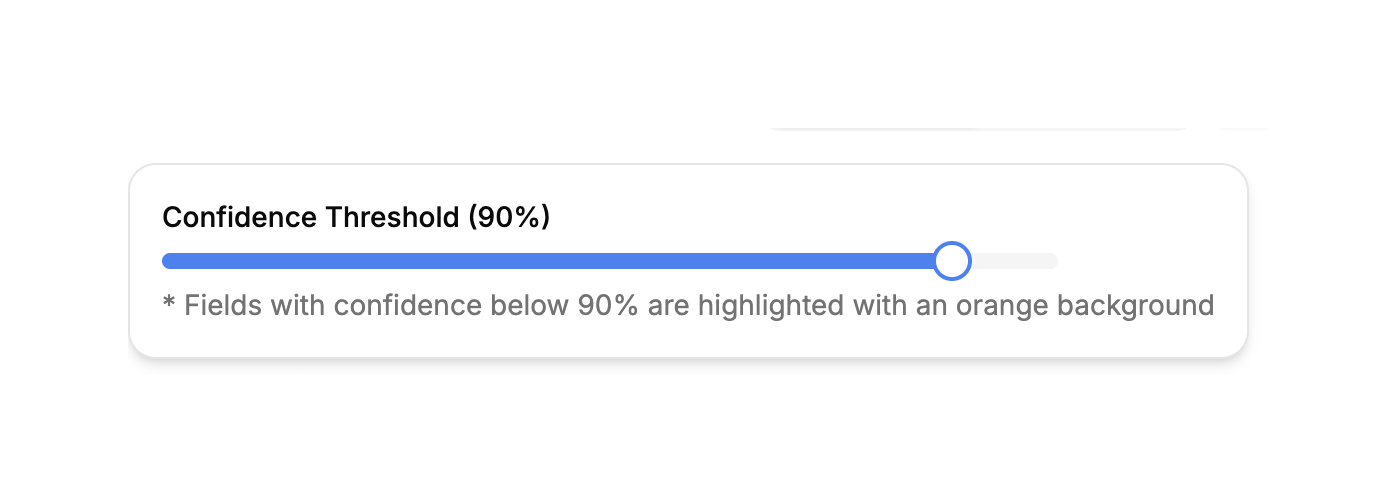The image size is (1398, 503).
Task: Click "90%" in the helper note text
Action: tap(608, 305)
